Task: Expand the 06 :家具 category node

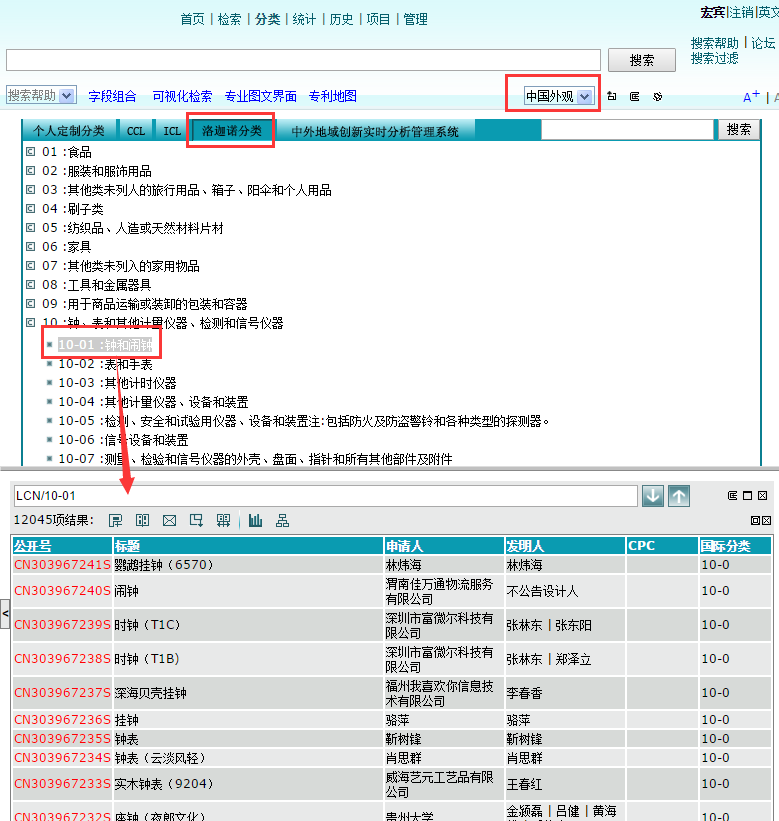Action: tap(31, 247)
